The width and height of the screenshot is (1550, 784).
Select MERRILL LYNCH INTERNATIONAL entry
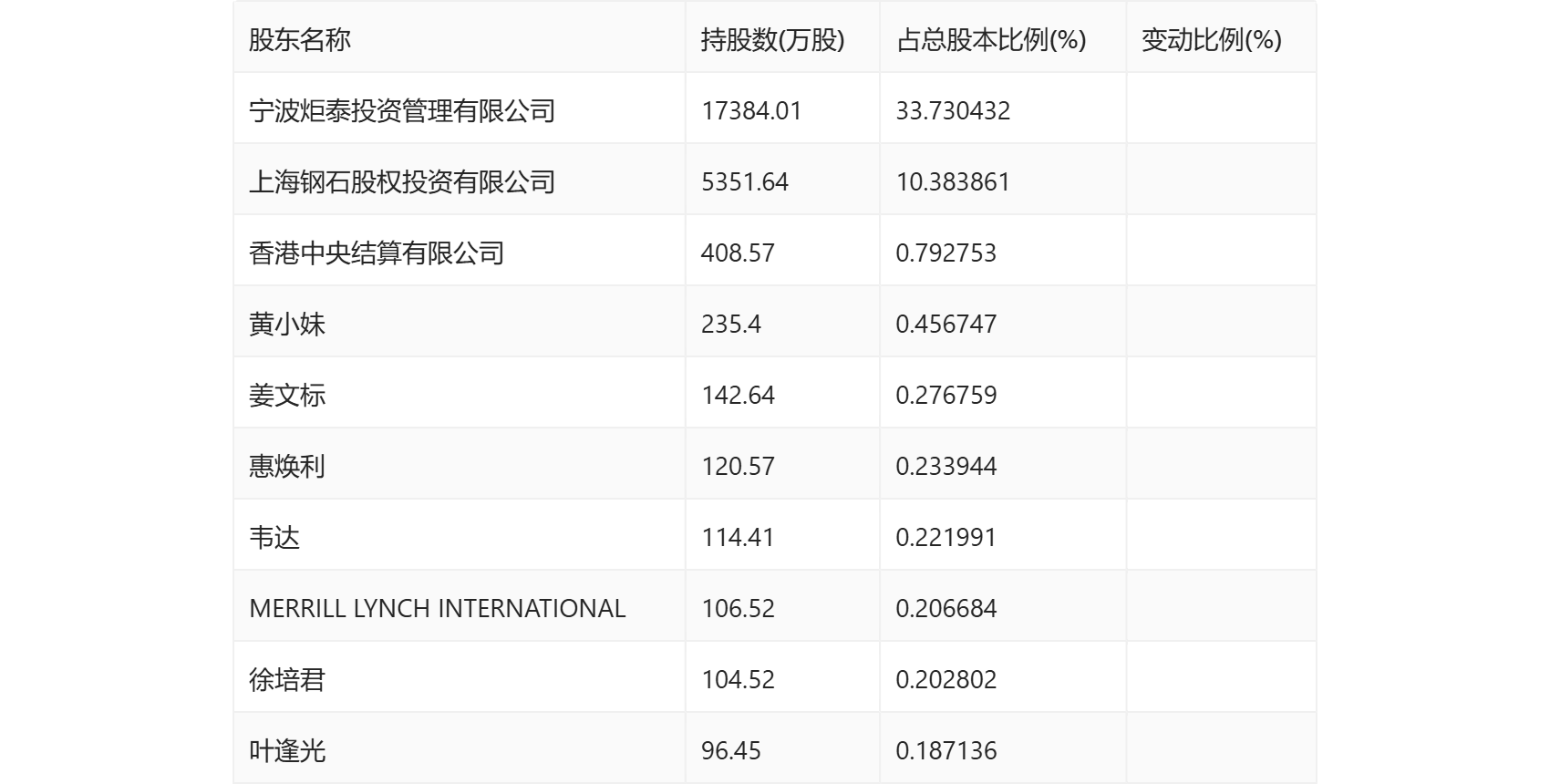(438, 609)
